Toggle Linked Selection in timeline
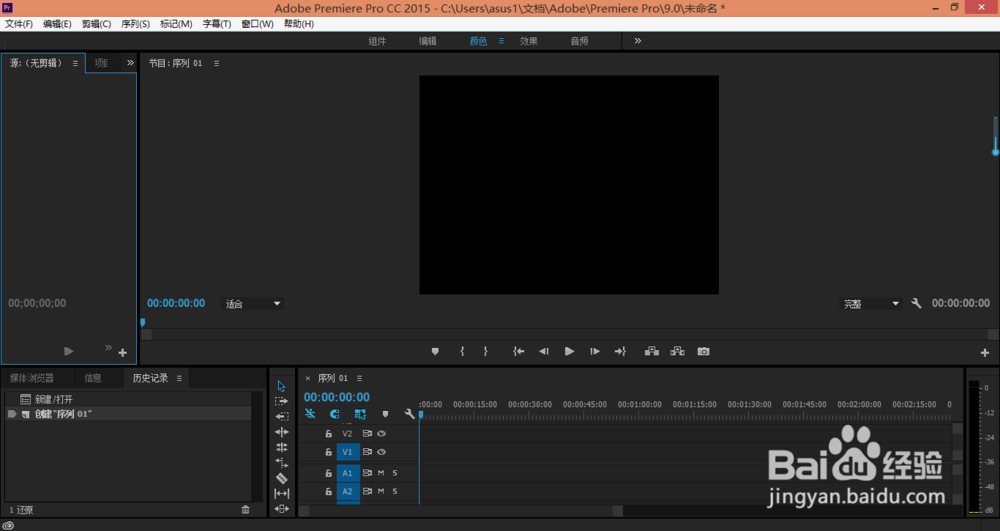Screen dimensions: 1000x531 (x=360, y=414)
